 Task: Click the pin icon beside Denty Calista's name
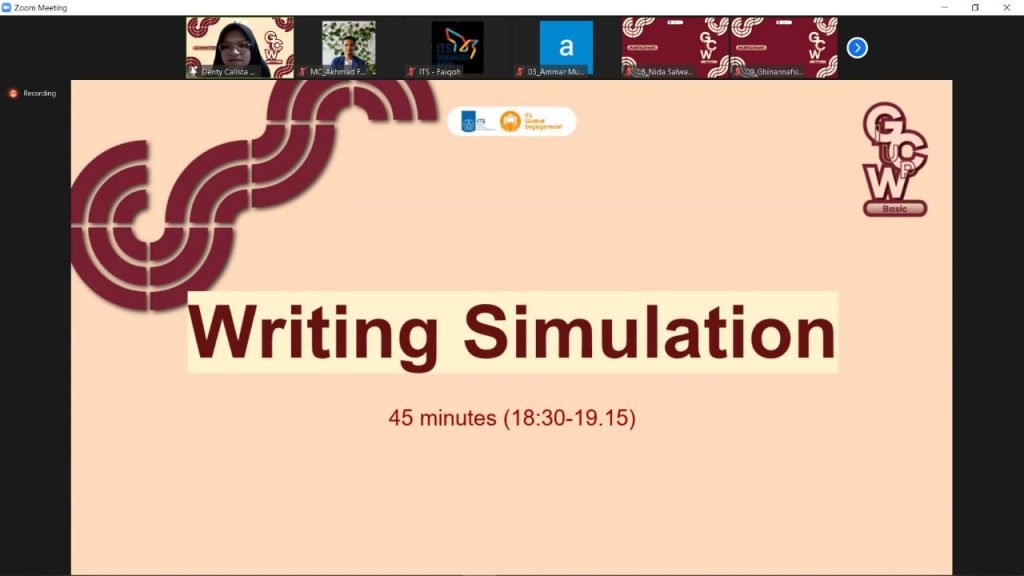pyautogui.click(x=194, y=72)
